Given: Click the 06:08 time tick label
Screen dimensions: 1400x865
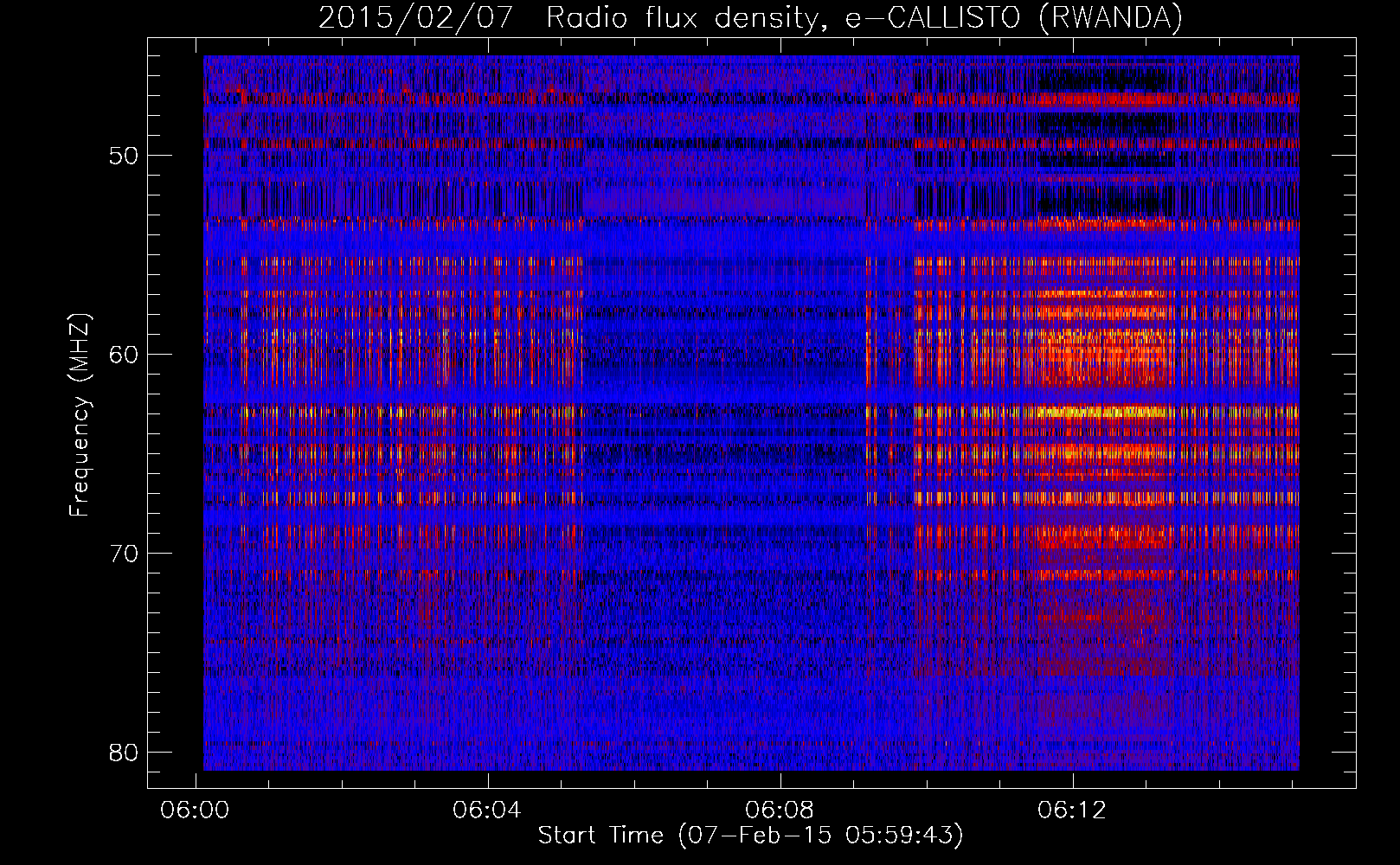Looking at the screenshot, I should 780,810.
